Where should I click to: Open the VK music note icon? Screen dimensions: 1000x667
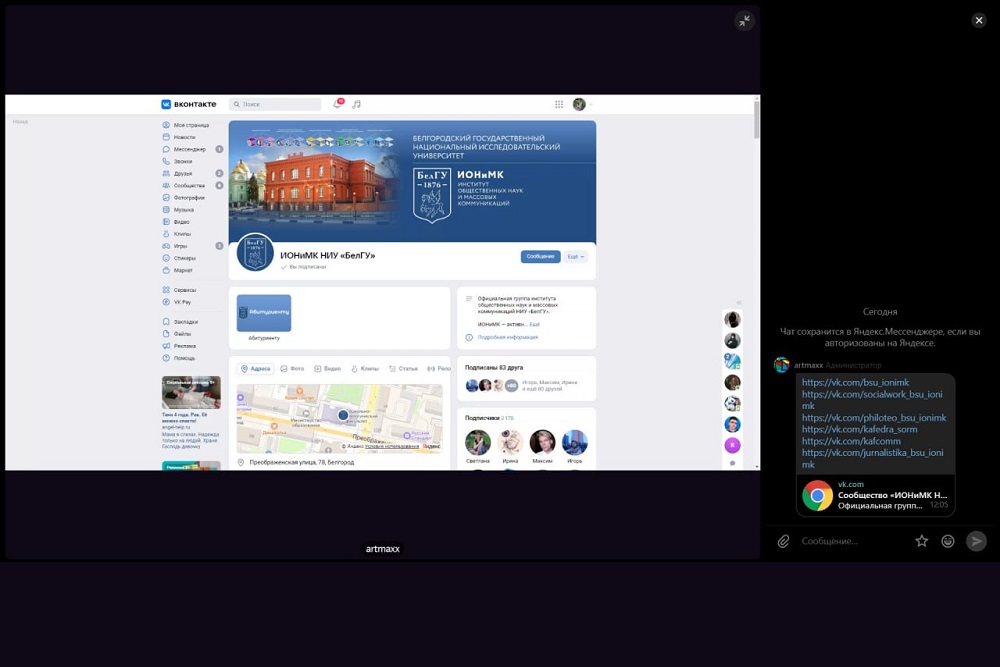tap(357, 104)
